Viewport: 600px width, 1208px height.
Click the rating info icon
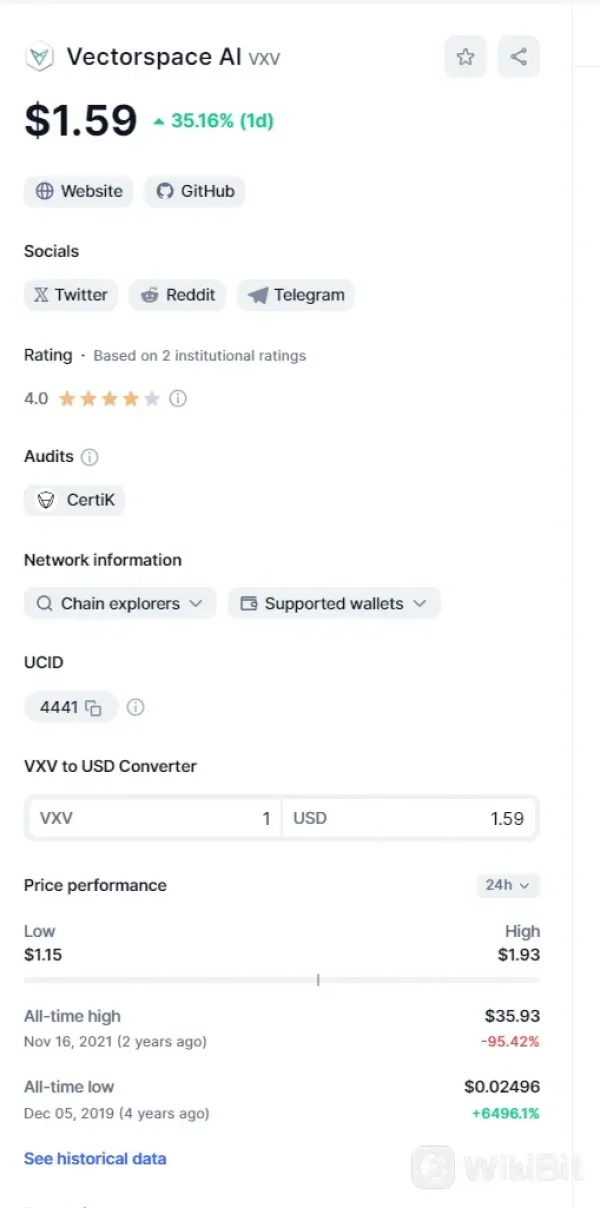pyautogui.click(x=178, y=398)
